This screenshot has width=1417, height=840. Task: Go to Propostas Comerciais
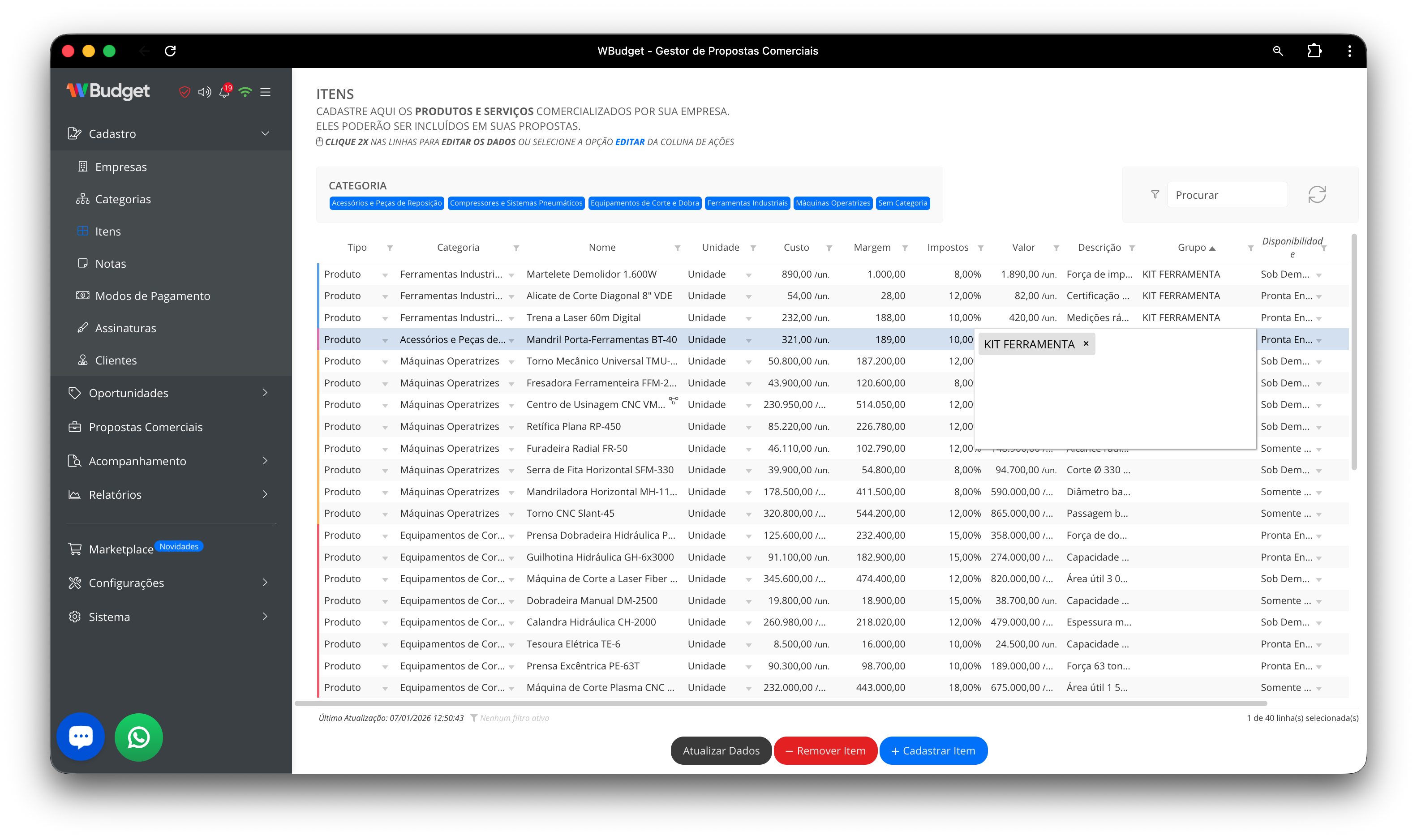[x=146, y=427]
